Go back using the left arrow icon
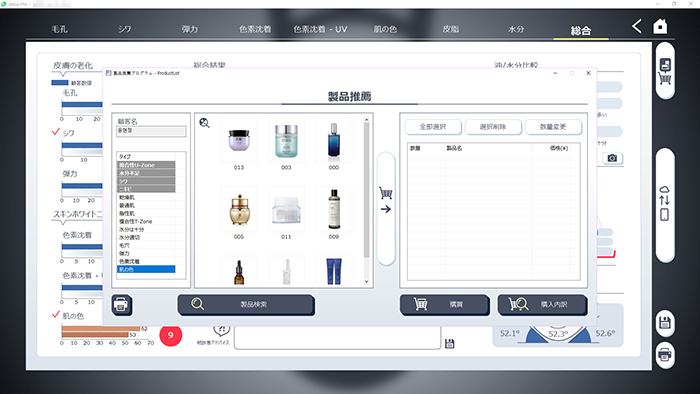The height and width of the screenshot is (394, 700). (x=637, y=26)
